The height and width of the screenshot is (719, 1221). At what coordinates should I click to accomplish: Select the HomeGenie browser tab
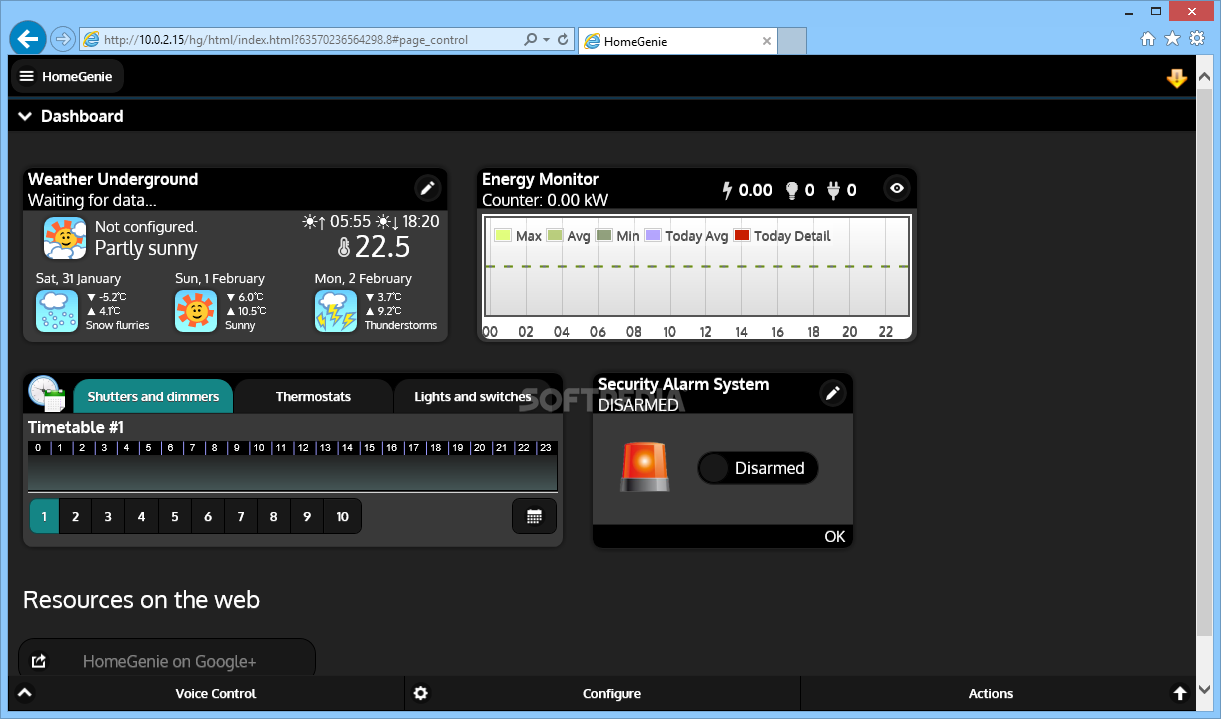pos(677,41)
